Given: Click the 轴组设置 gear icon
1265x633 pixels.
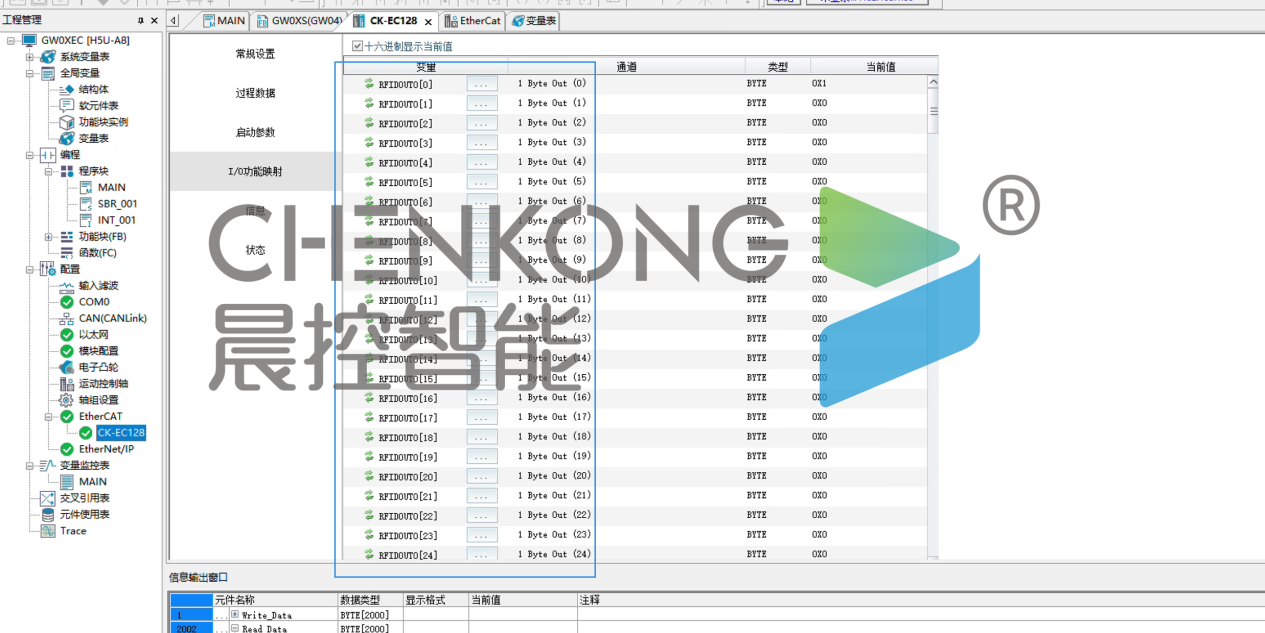Looking at the screenshot, I should click(67, 400).
